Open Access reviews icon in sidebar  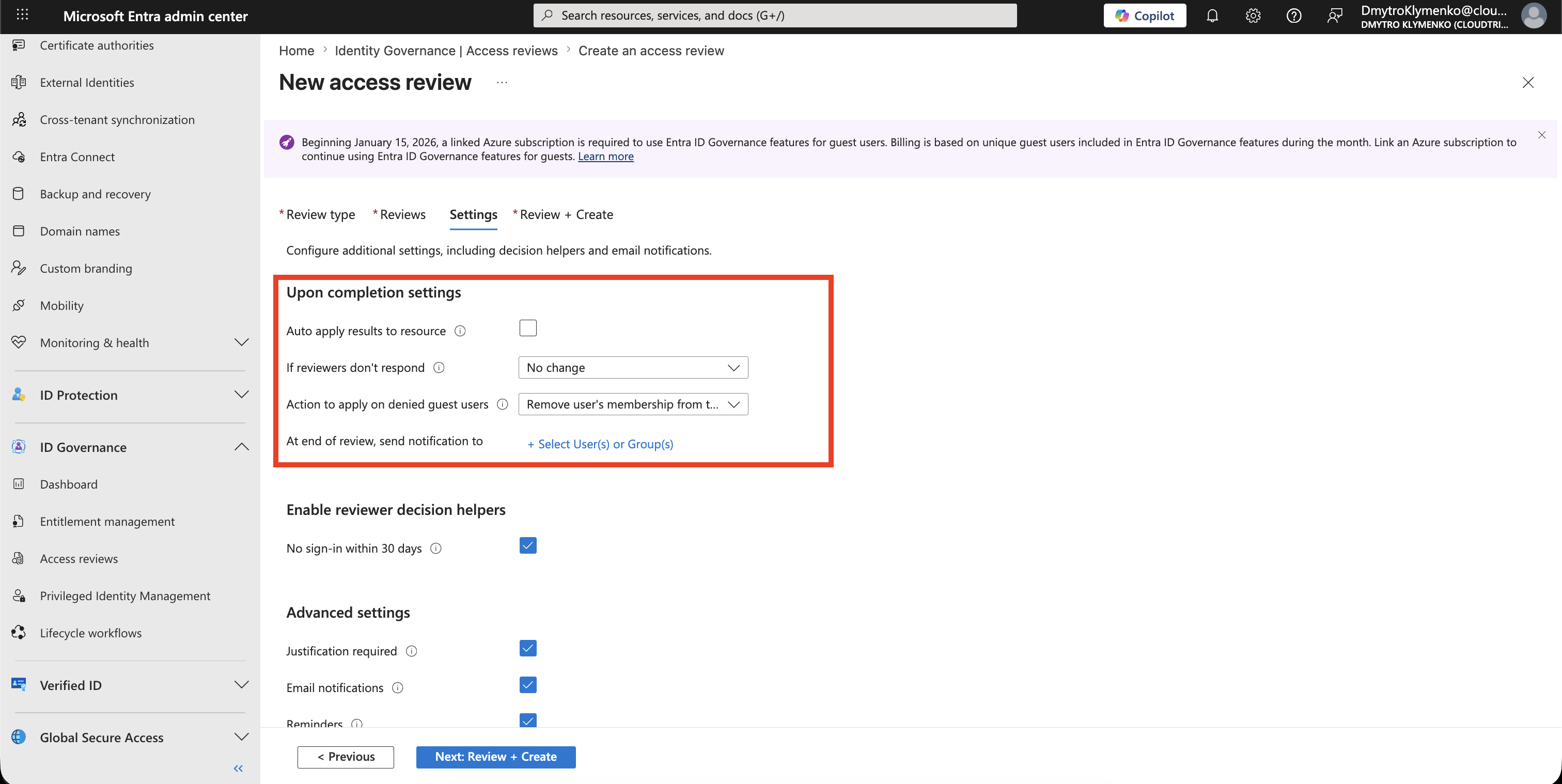point(19,558)
